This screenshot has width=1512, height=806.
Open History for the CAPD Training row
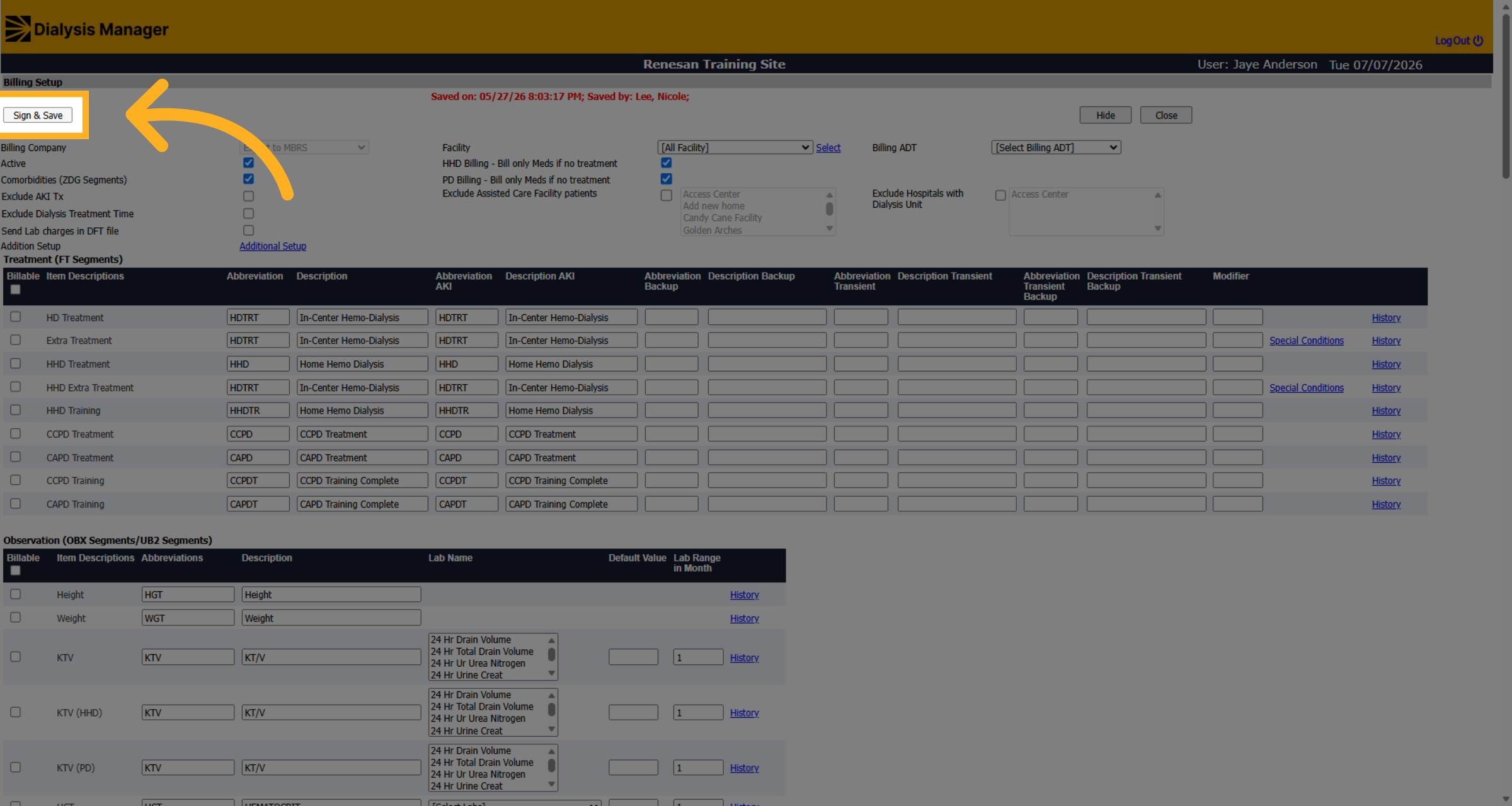point(1386,504)
